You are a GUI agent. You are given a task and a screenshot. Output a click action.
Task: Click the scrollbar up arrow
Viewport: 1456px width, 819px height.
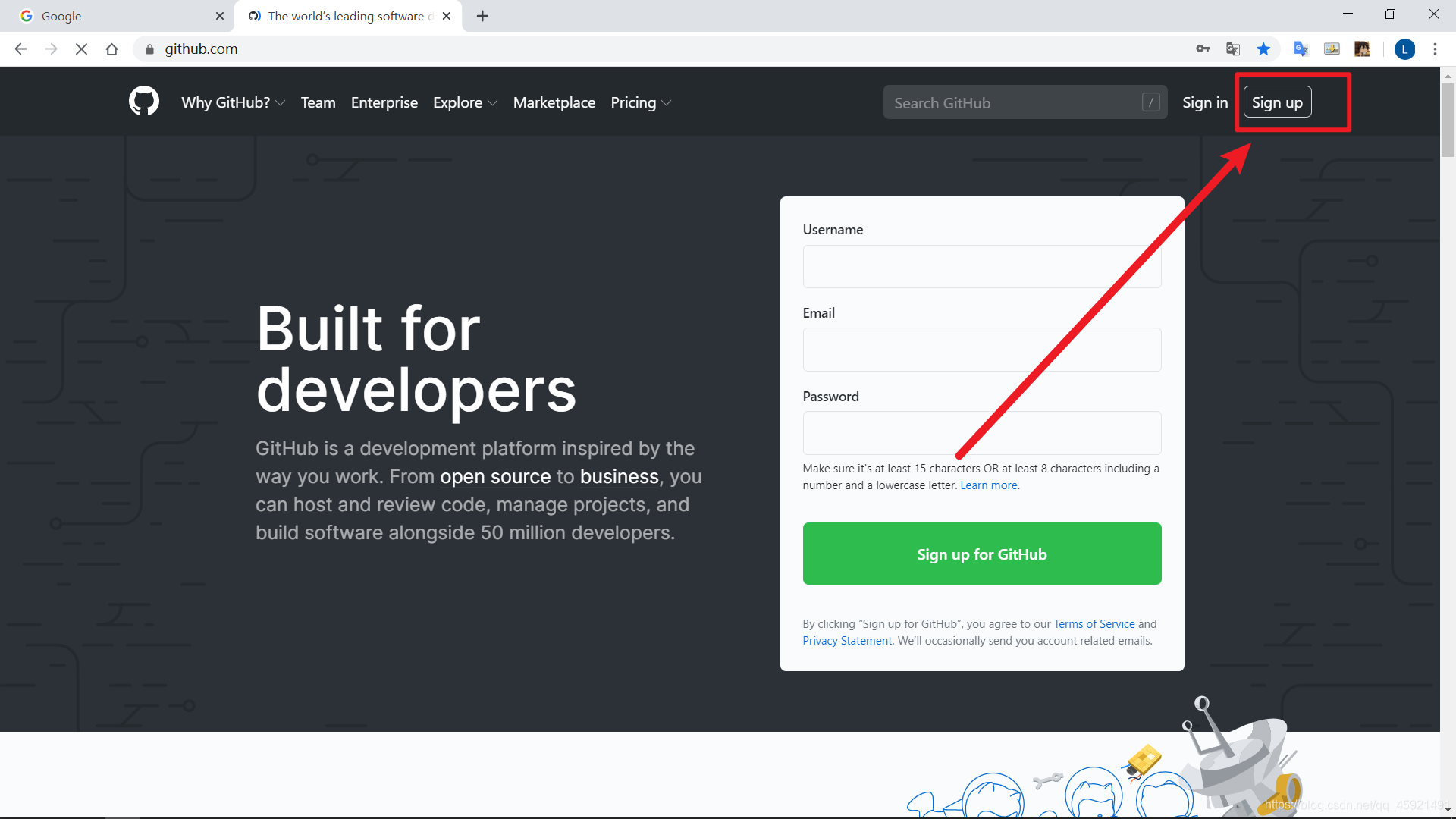point(1448,75)
